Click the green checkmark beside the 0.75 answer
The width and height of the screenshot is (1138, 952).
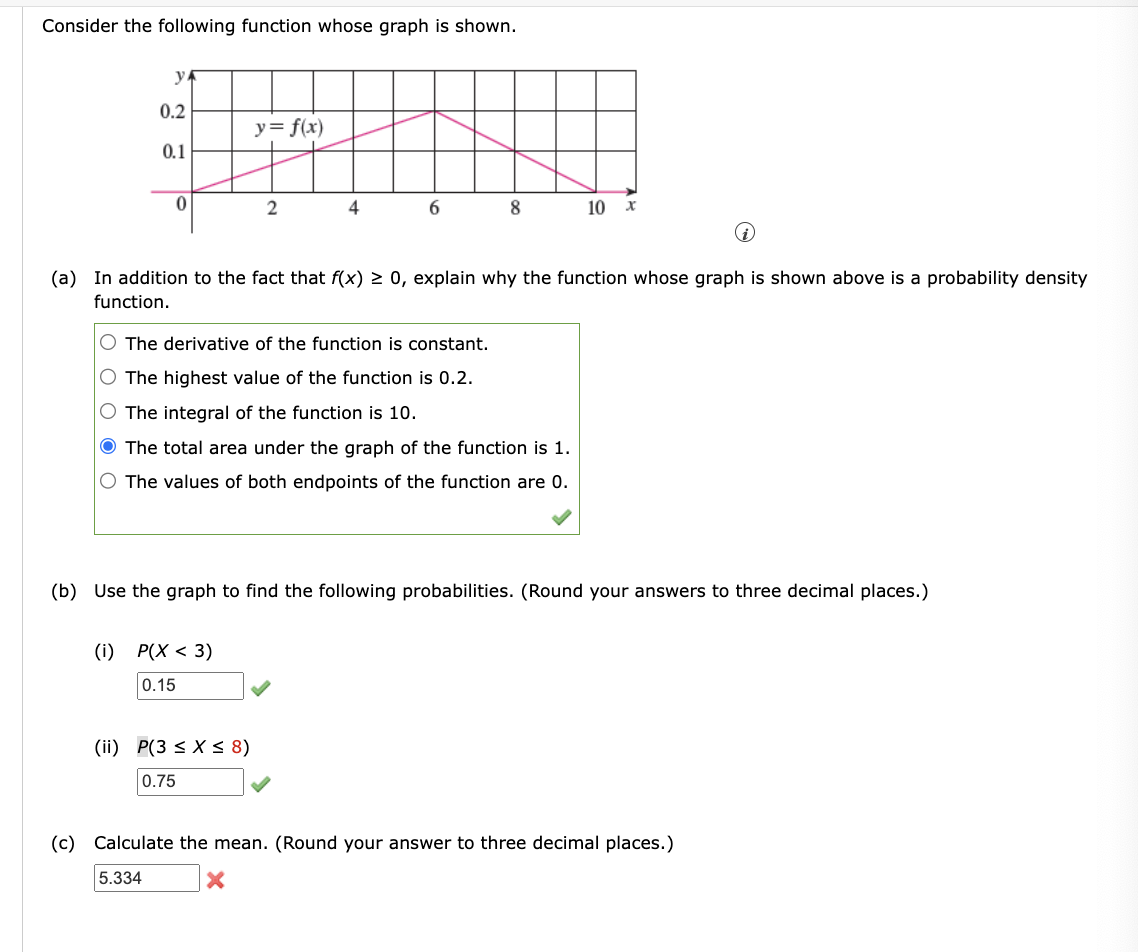(x=260, y=786)
